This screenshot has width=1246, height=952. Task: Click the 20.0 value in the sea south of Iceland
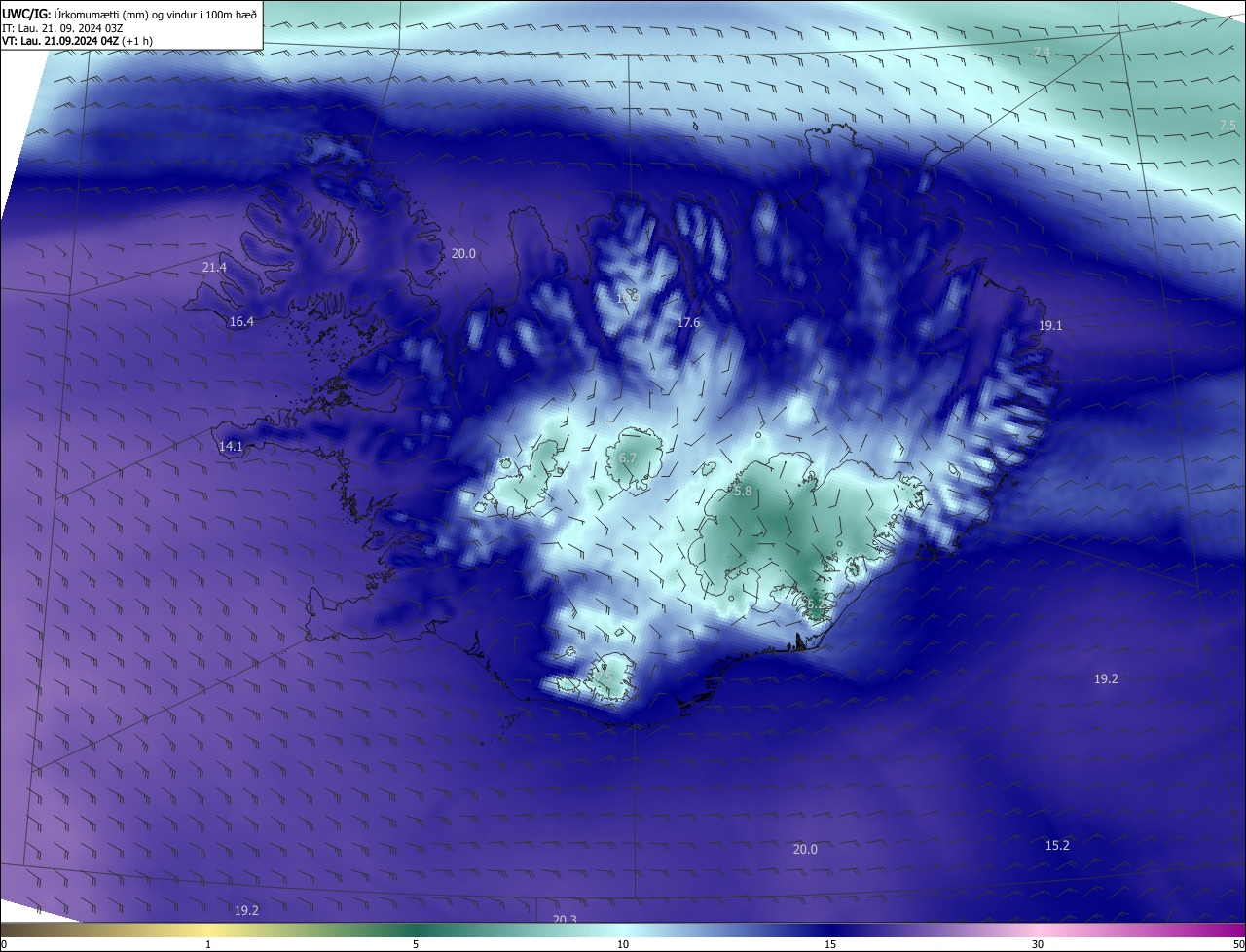[x=805, y=849]
